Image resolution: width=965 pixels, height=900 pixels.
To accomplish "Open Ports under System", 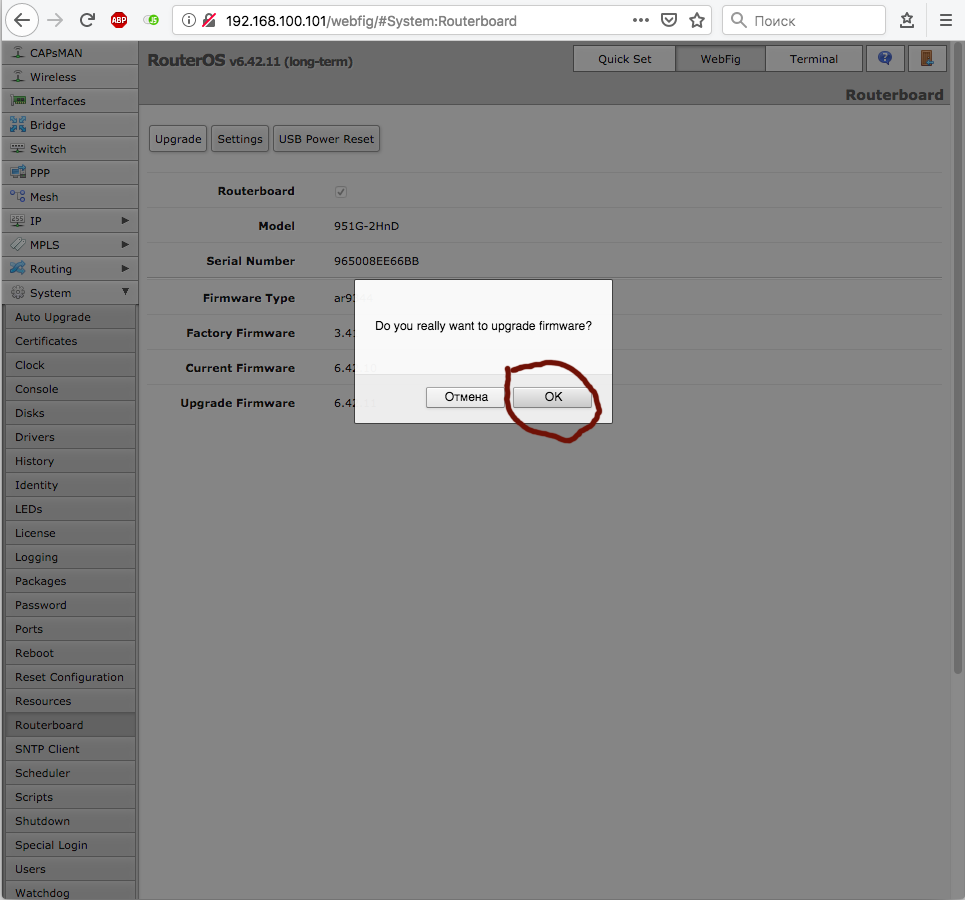I will tap(70, 629).
